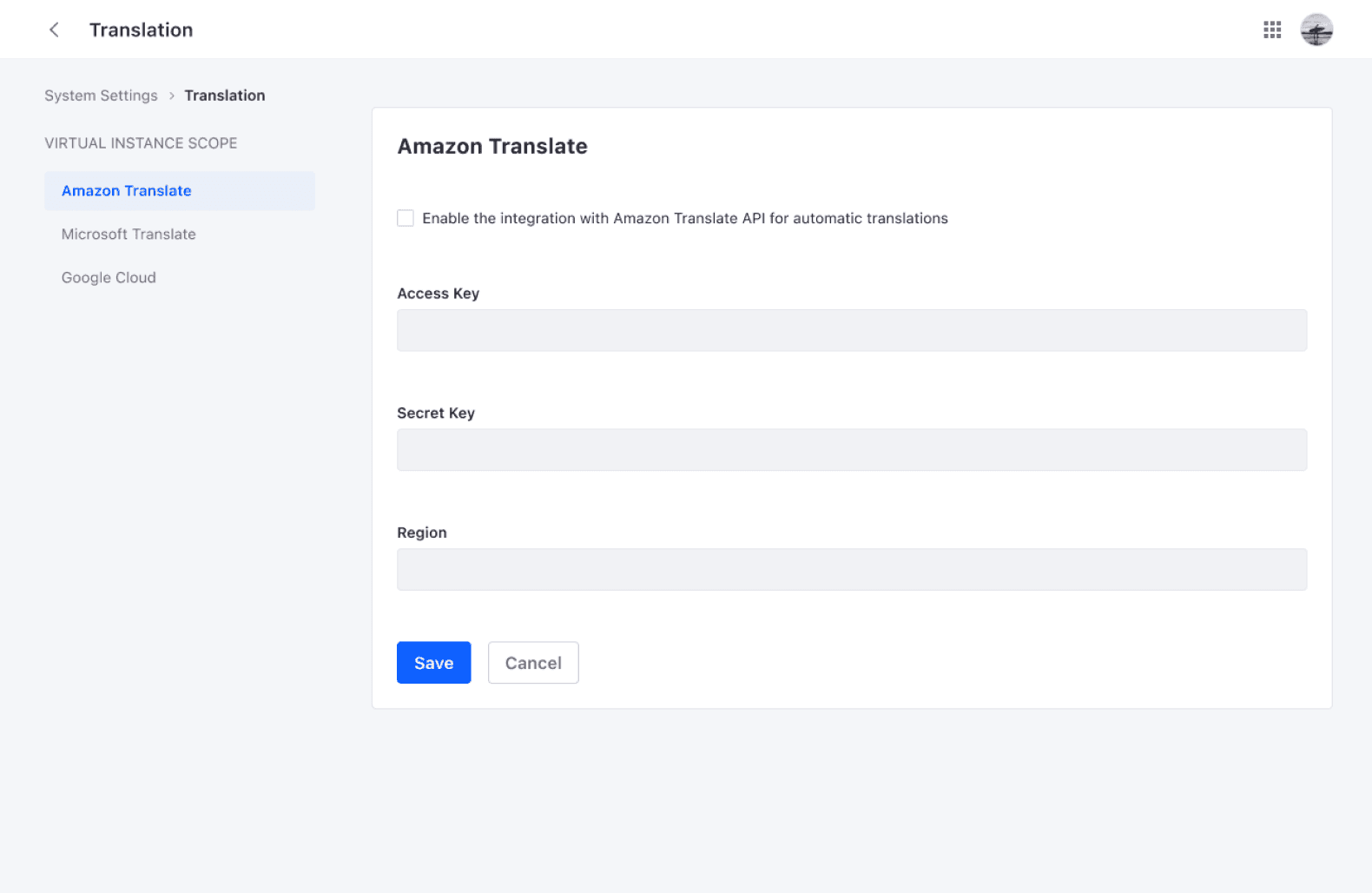
Task: Select Amazon Translate in the sidebar
Action: [x=127, y=191]
